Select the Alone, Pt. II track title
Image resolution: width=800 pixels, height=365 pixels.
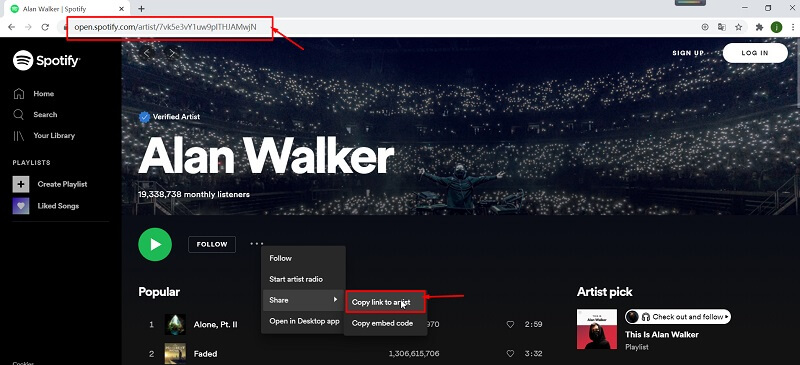click(x=215, y=324)
